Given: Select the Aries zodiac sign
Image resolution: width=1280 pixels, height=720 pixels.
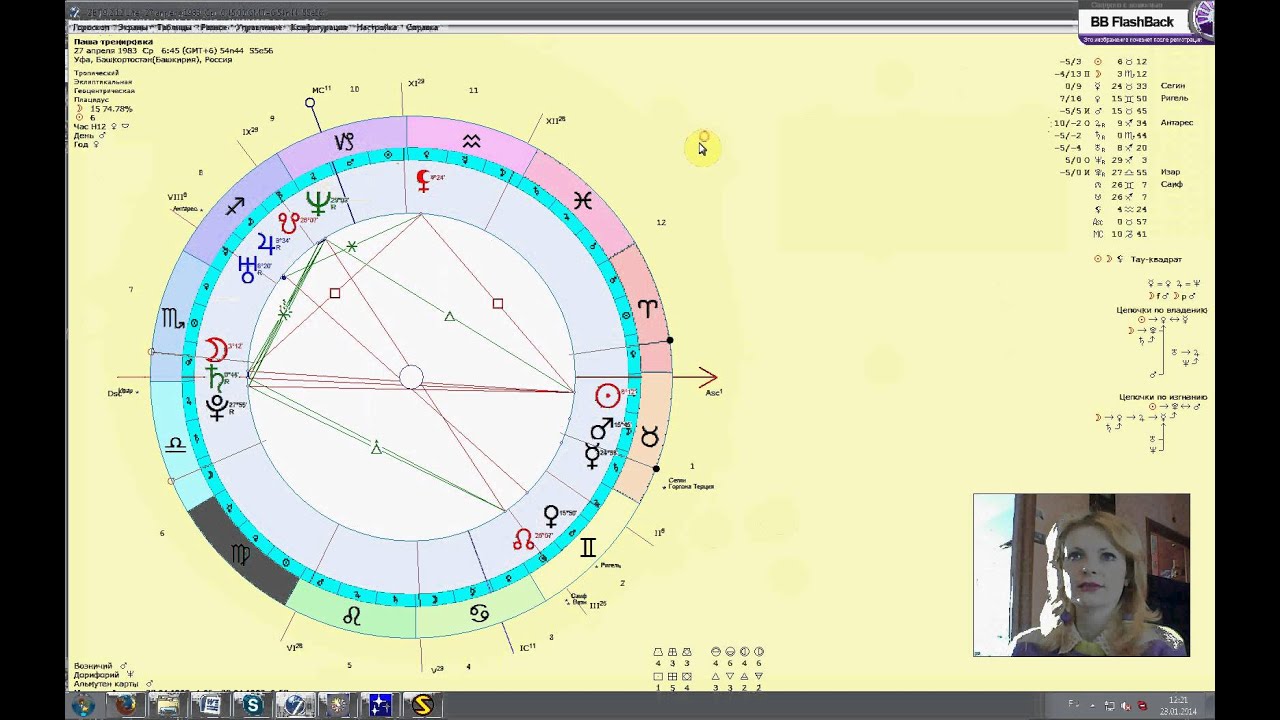Looking at the screenshot, I should (x=648, y=308).
